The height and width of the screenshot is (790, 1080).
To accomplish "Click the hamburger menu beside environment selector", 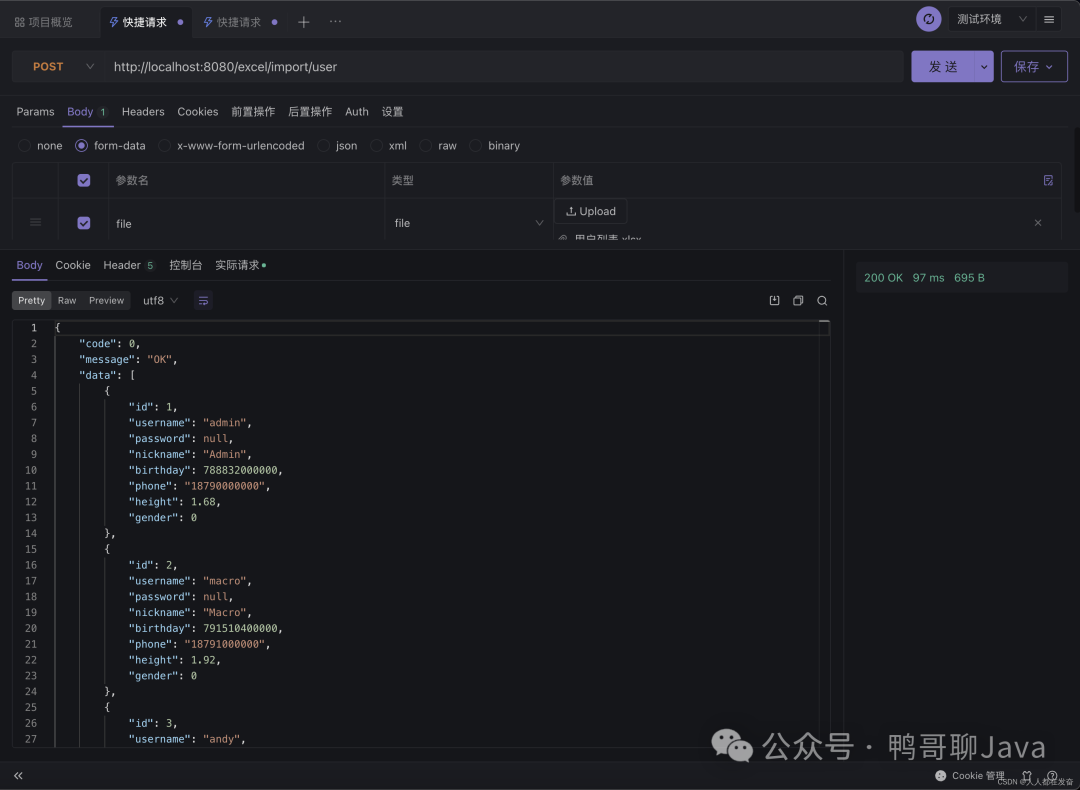I will click(x=1048, y=19).
